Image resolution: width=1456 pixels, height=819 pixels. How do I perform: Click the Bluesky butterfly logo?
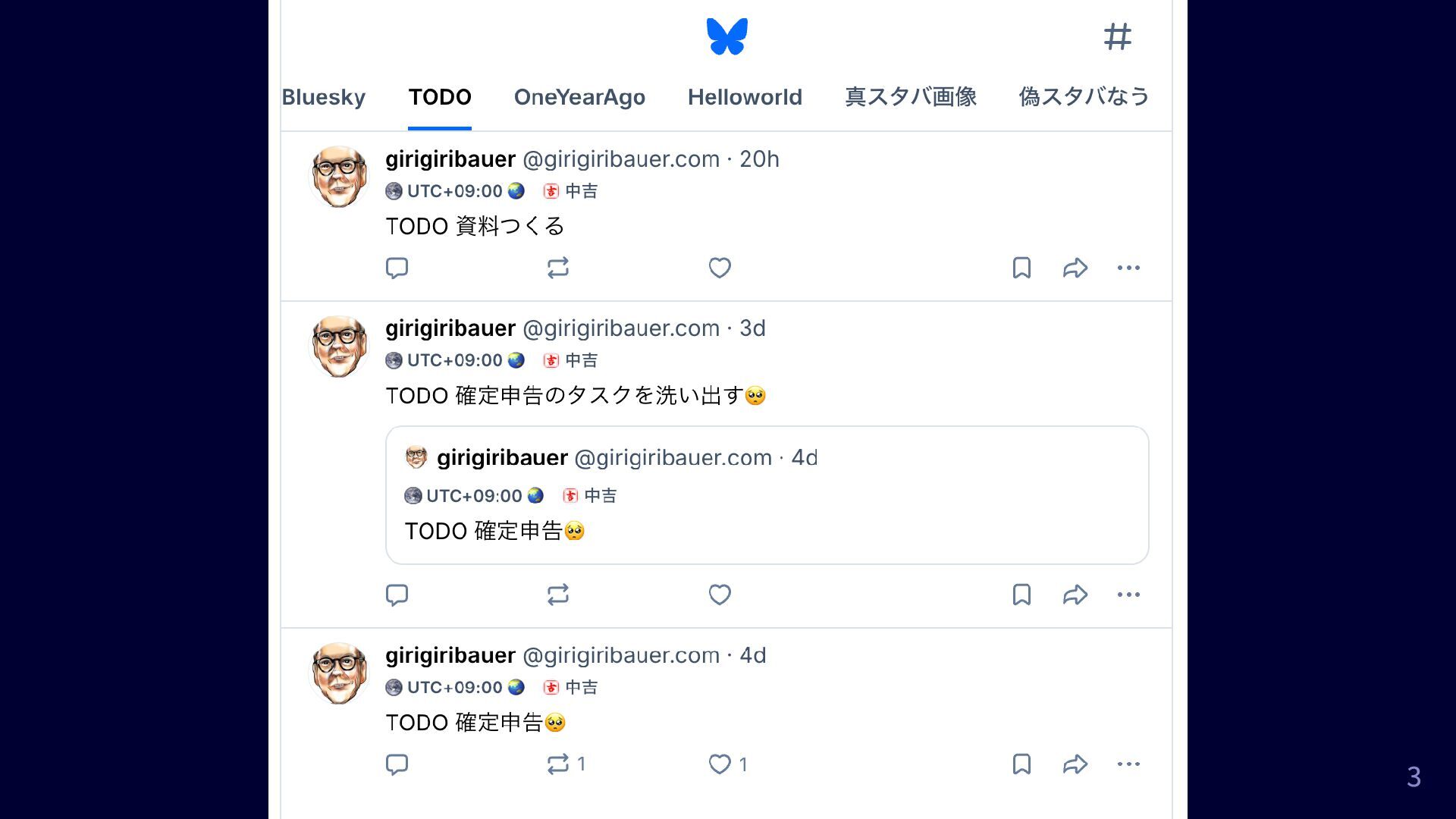click(x=727, y=36)
